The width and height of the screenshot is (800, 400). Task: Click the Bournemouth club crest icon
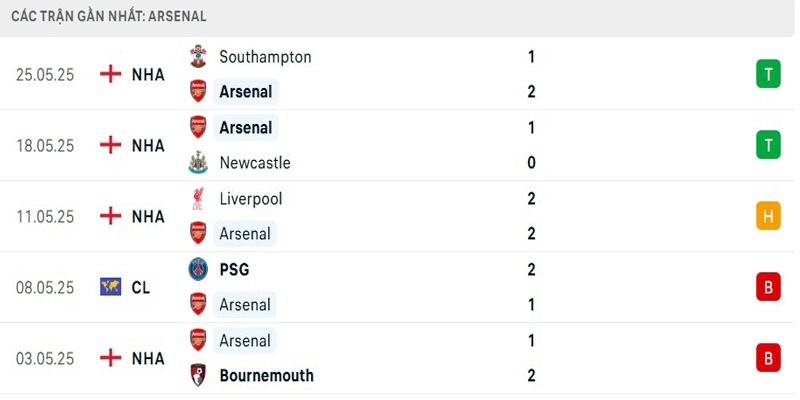(198, 376)
